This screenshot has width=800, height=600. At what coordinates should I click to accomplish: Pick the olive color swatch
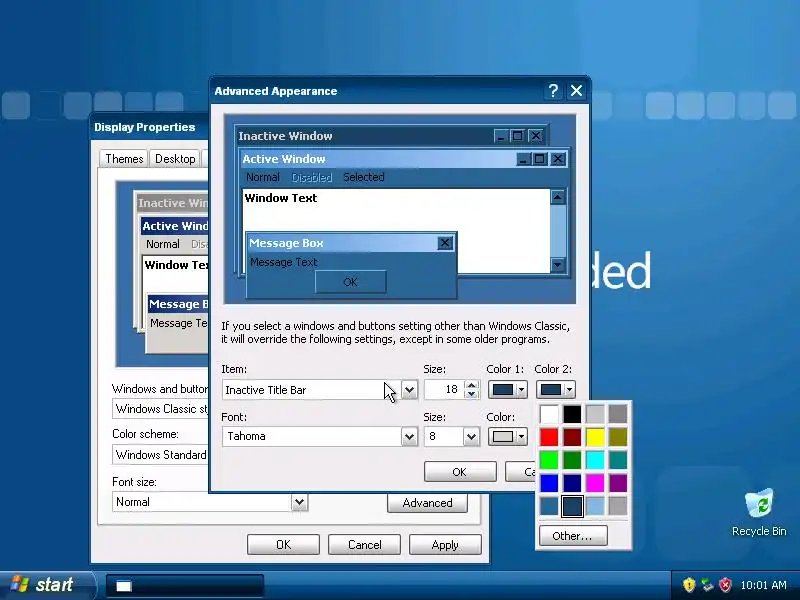click(618, 437)
